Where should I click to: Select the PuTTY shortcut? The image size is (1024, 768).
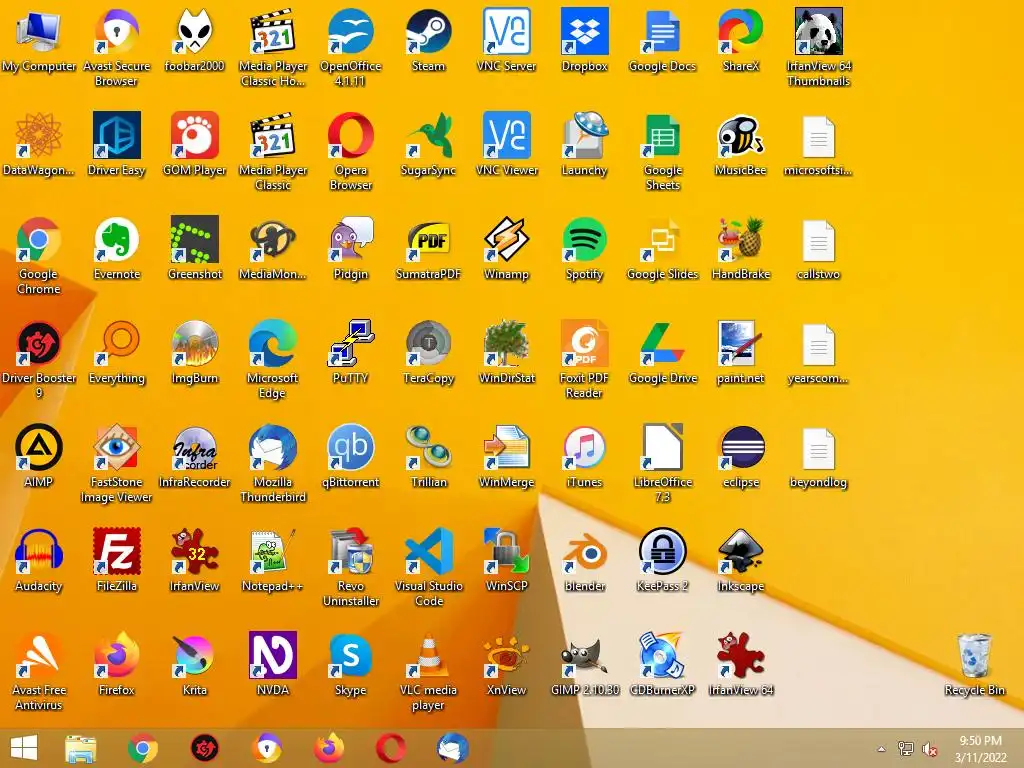click(x=351, y=344)
